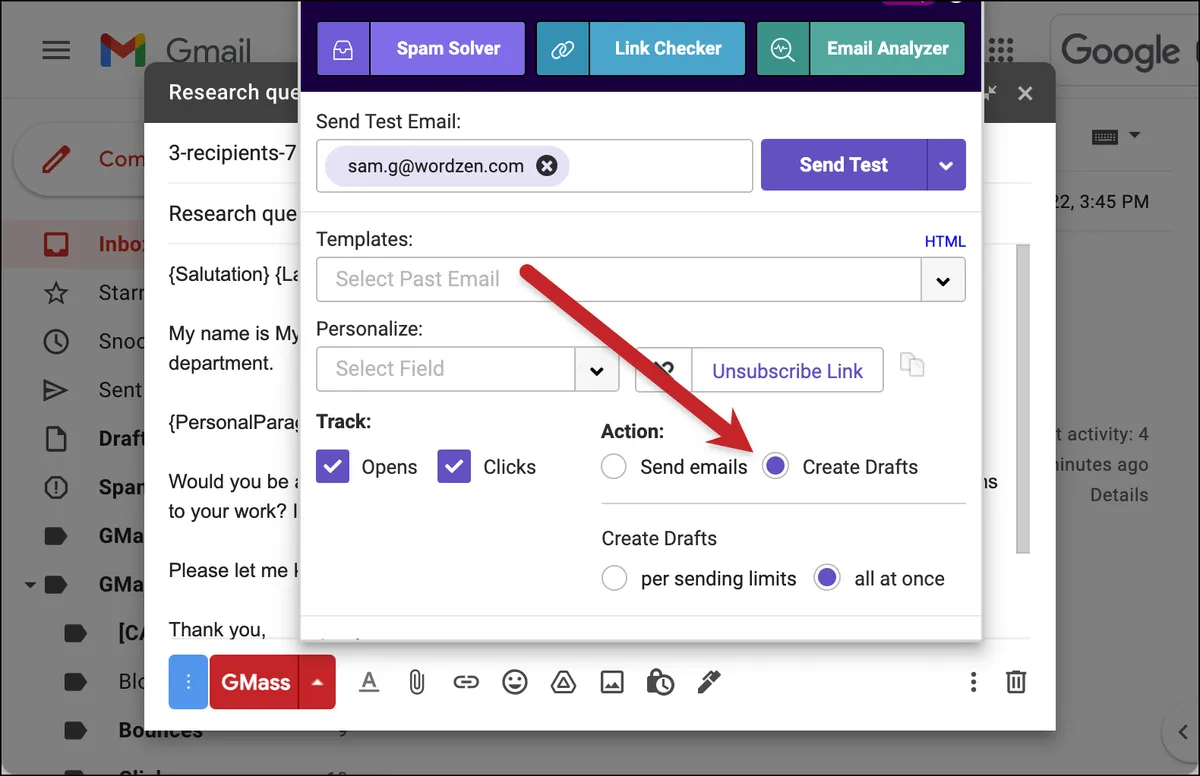Click the insert link icon in compose toolbar

click(x=466, y=682)
